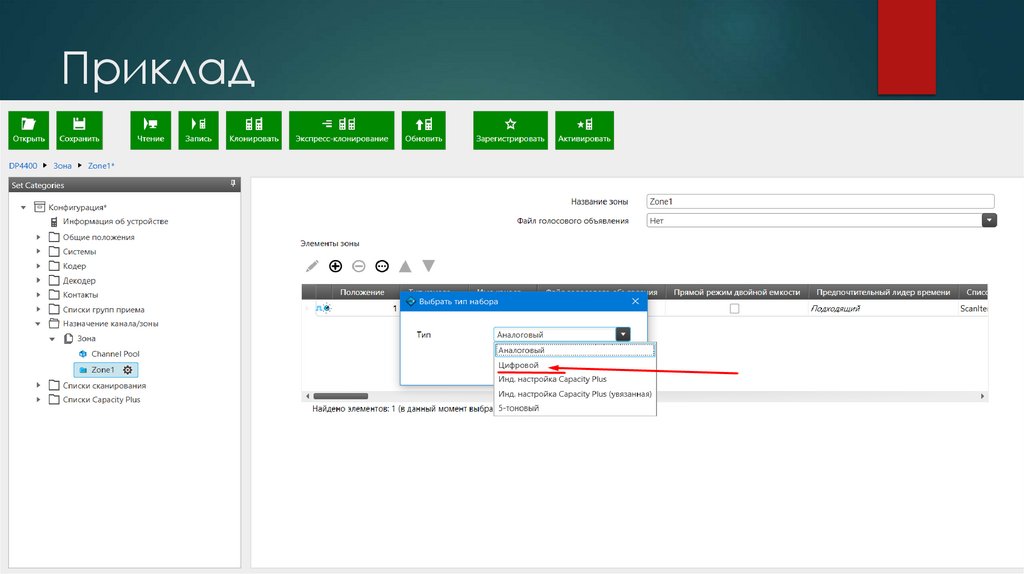Expand Списки групп приема node

coord(38,310)
